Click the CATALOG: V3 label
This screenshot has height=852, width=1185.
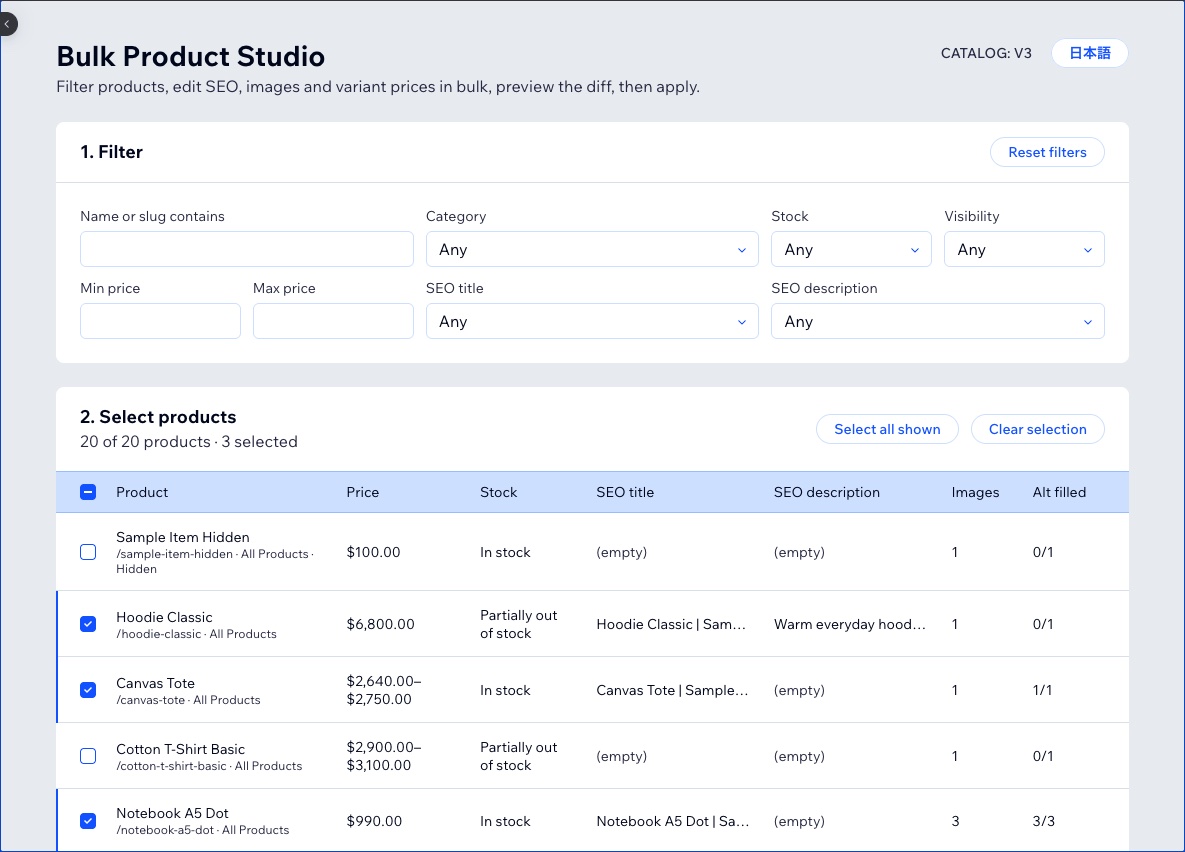coord(985,53)
